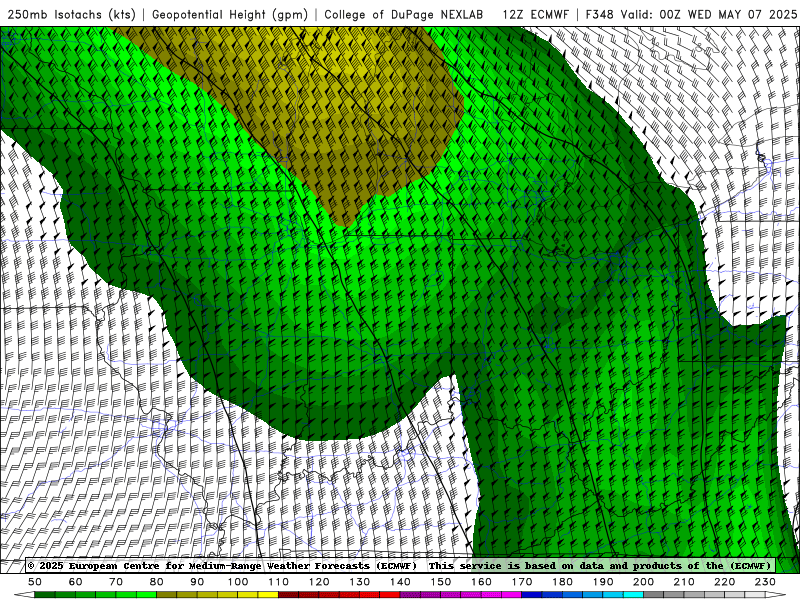The width and height of the screenshot is (800, 600).
Task: Click the ECMWF copyright notice text
Action: click(222, 566)
